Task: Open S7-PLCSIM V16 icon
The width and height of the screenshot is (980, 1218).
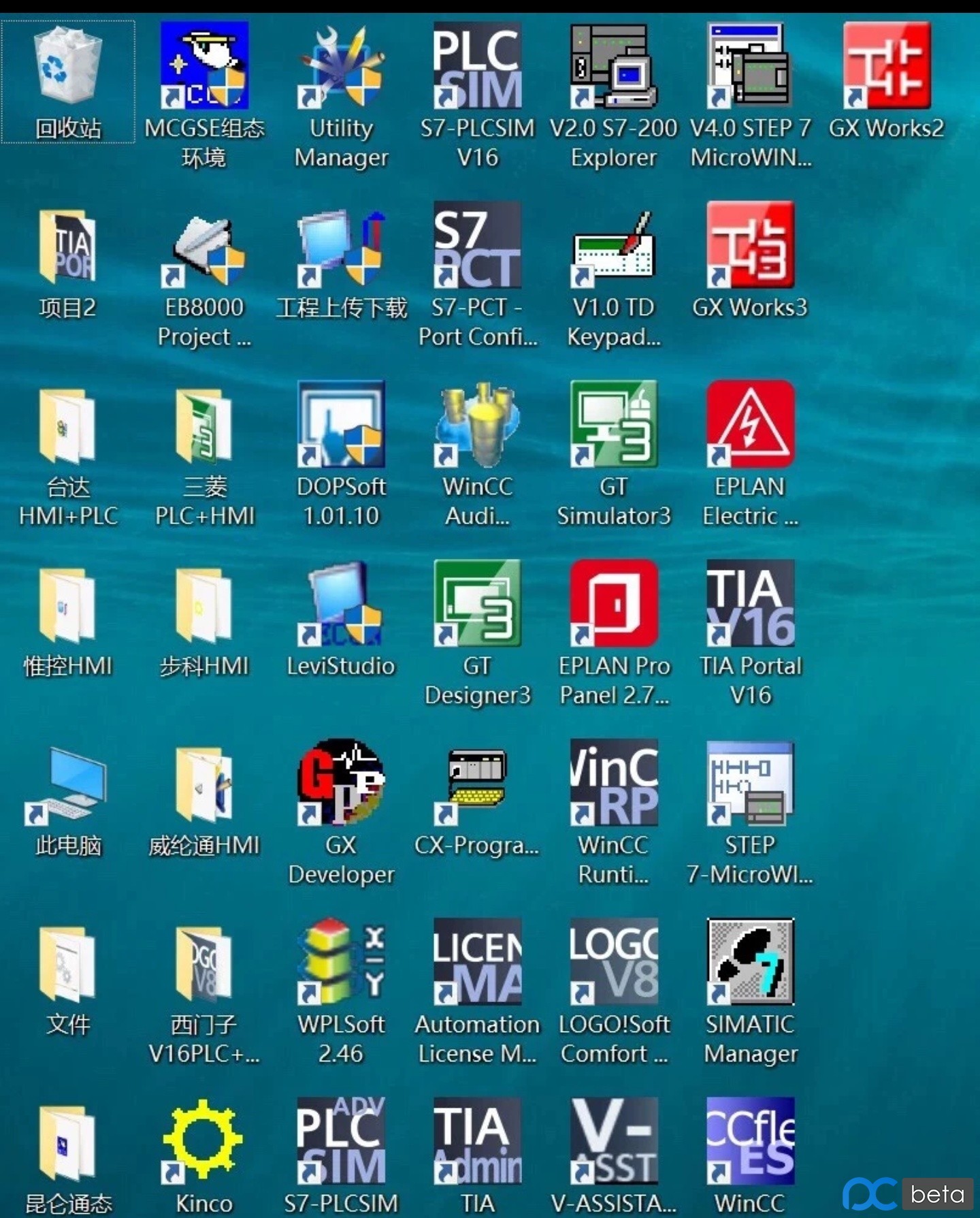Action: [478, 65]
